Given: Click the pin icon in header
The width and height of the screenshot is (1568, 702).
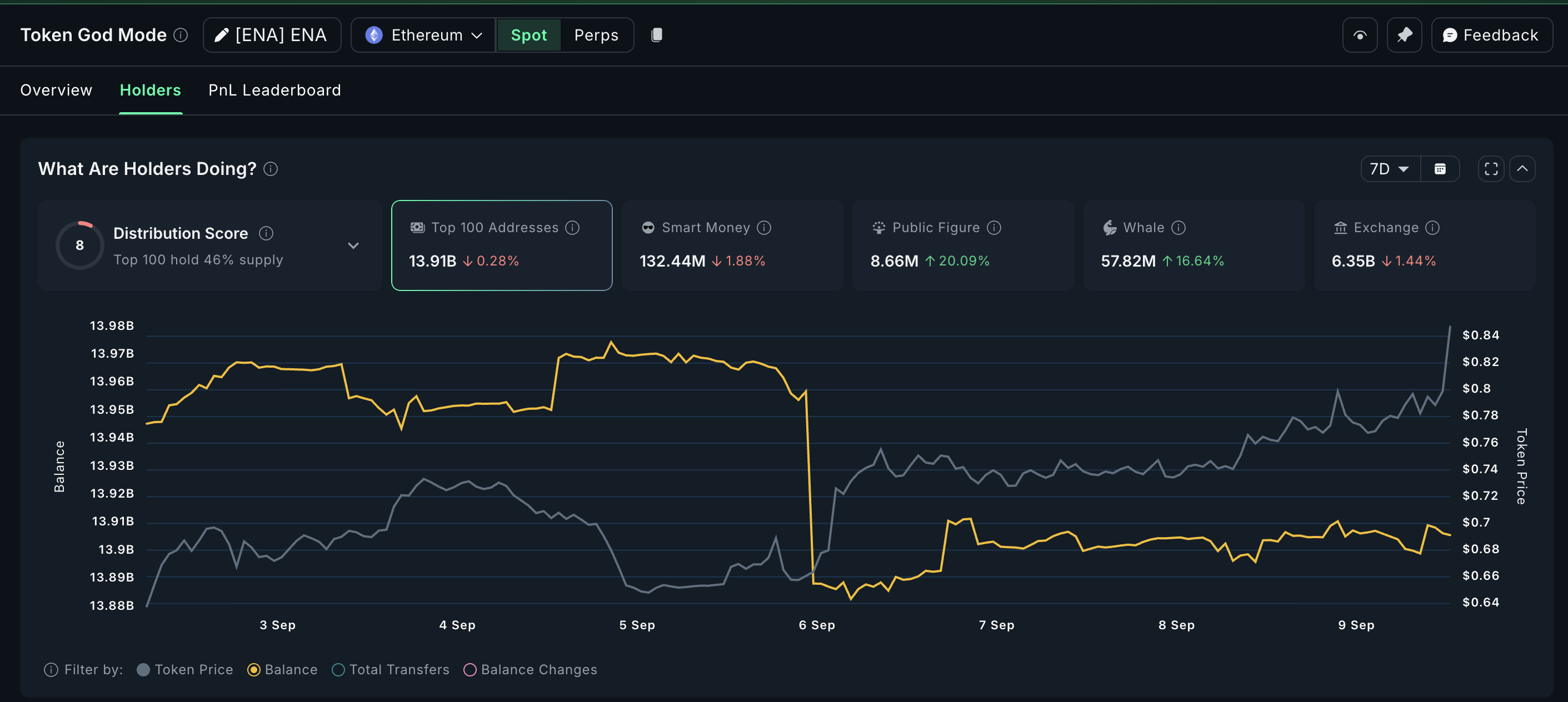Looking at the screenshot, I should click(x=1404, y=36).
